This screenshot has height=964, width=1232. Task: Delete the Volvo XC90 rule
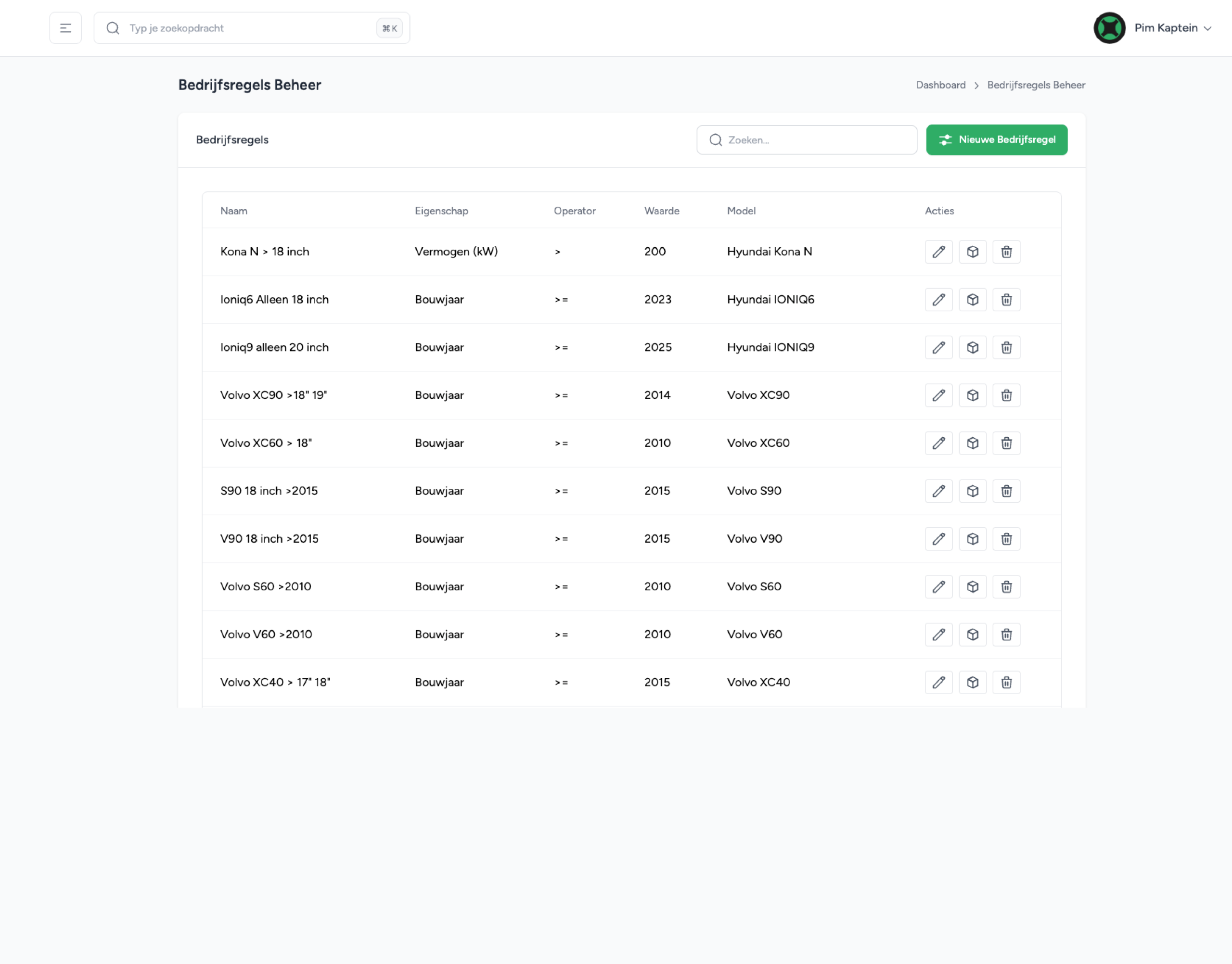click(x=1006, y=395)
